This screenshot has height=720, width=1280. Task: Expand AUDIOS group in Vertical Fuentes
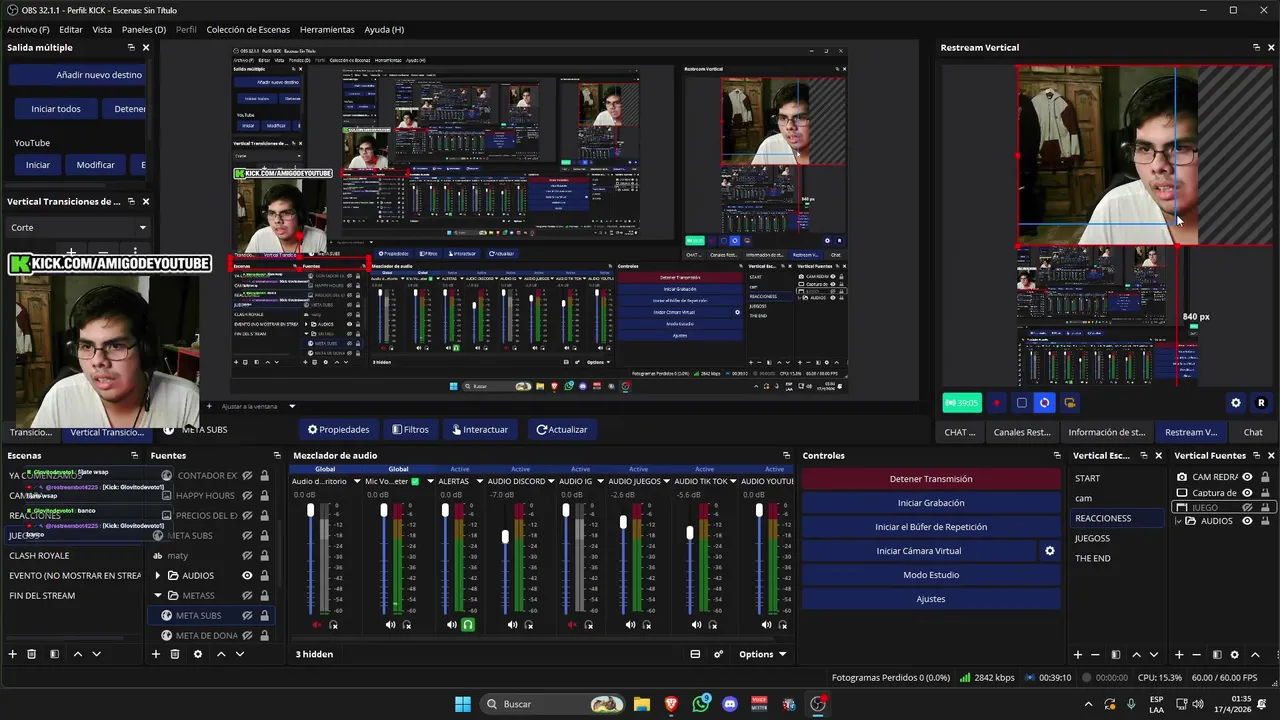tap(1179, 521)
